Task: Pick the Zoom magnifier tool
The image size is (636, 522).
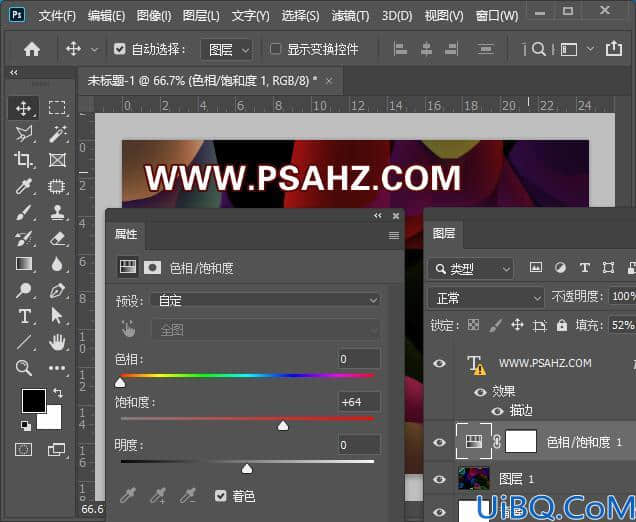Action: [23, 368]
